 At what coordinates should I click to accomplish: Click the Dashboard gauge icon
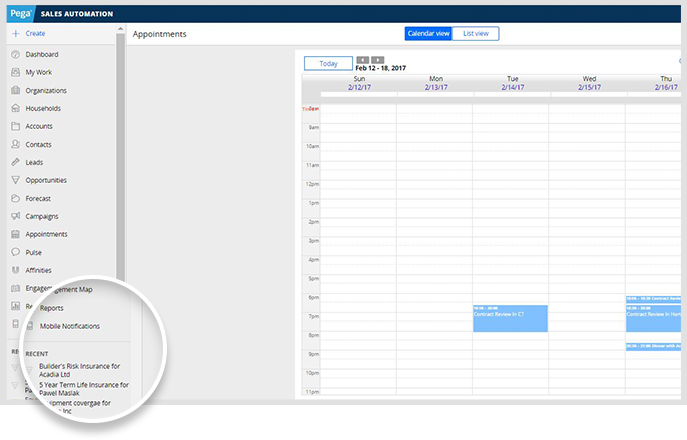click(x=15, y=54)
